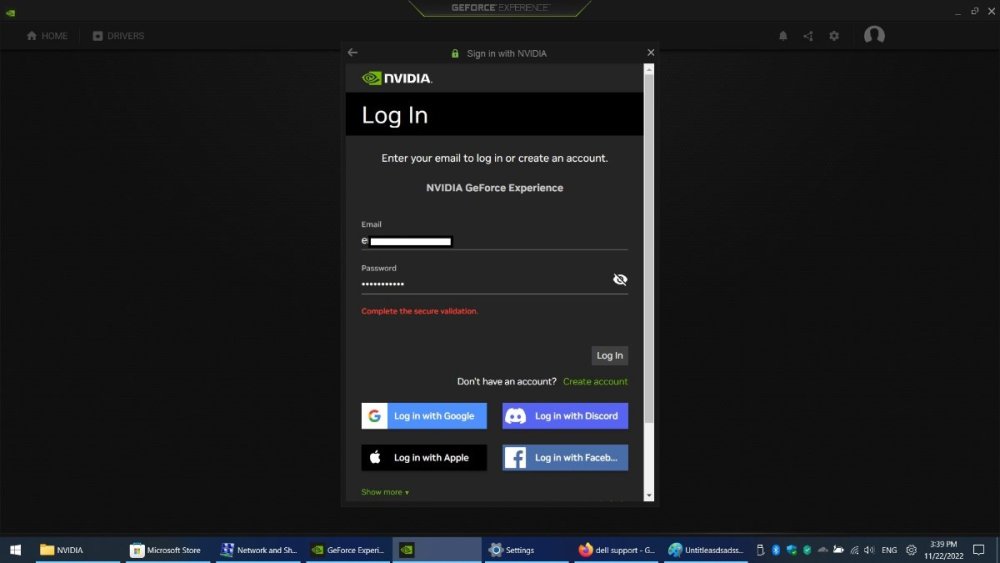The height and width of the screenshot is (563, 1000).
Task: Click the USB safely remove tray icon
Action: (760, 550)
